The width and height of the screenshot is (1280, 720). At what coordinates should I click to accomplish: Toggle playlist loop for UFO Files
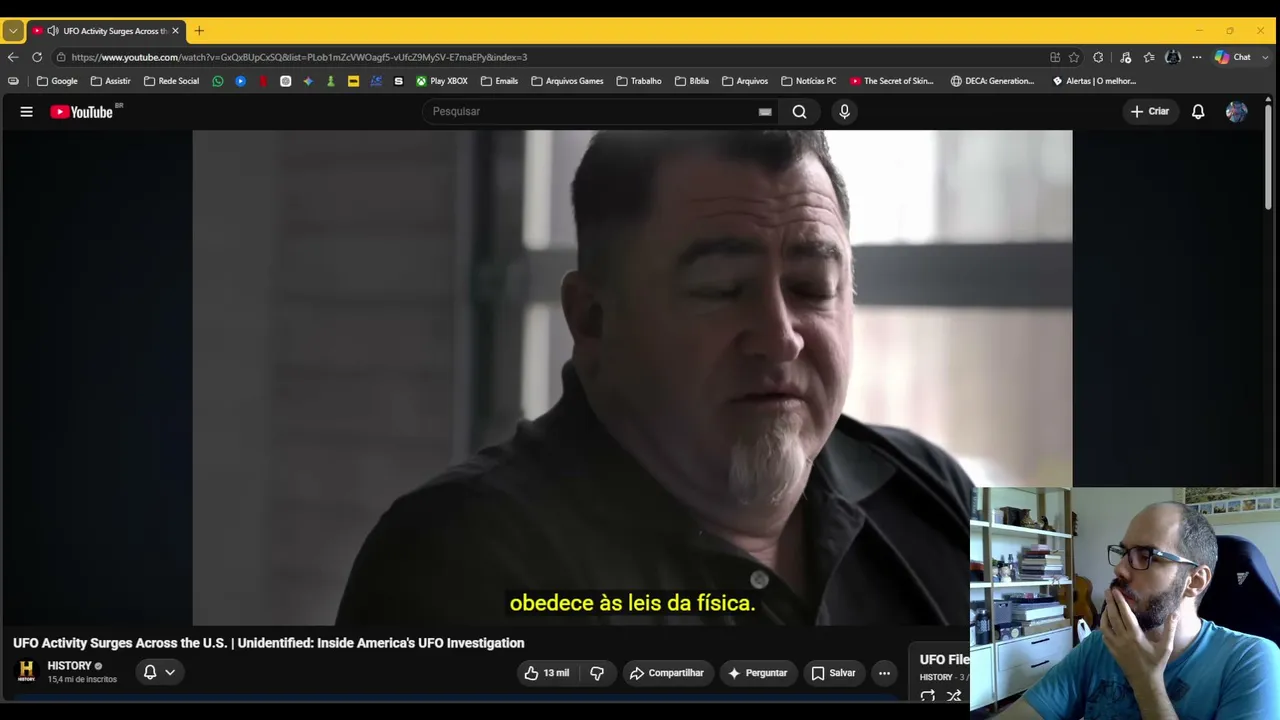928,696
